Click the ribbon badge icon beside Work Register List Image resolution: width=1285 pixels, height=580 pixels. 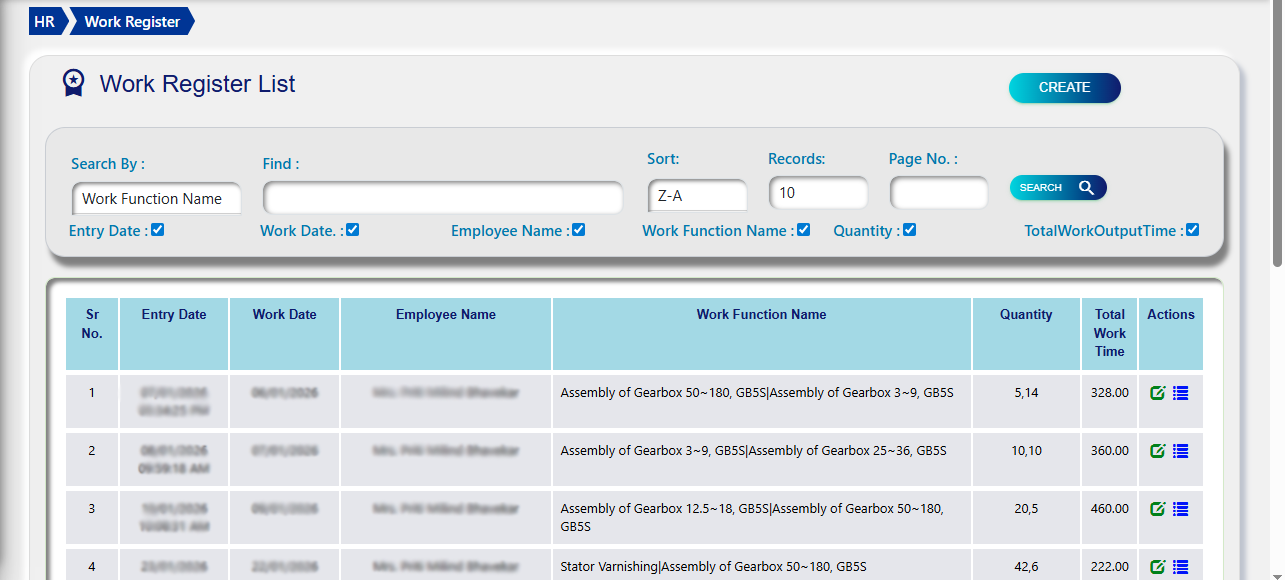71,85
